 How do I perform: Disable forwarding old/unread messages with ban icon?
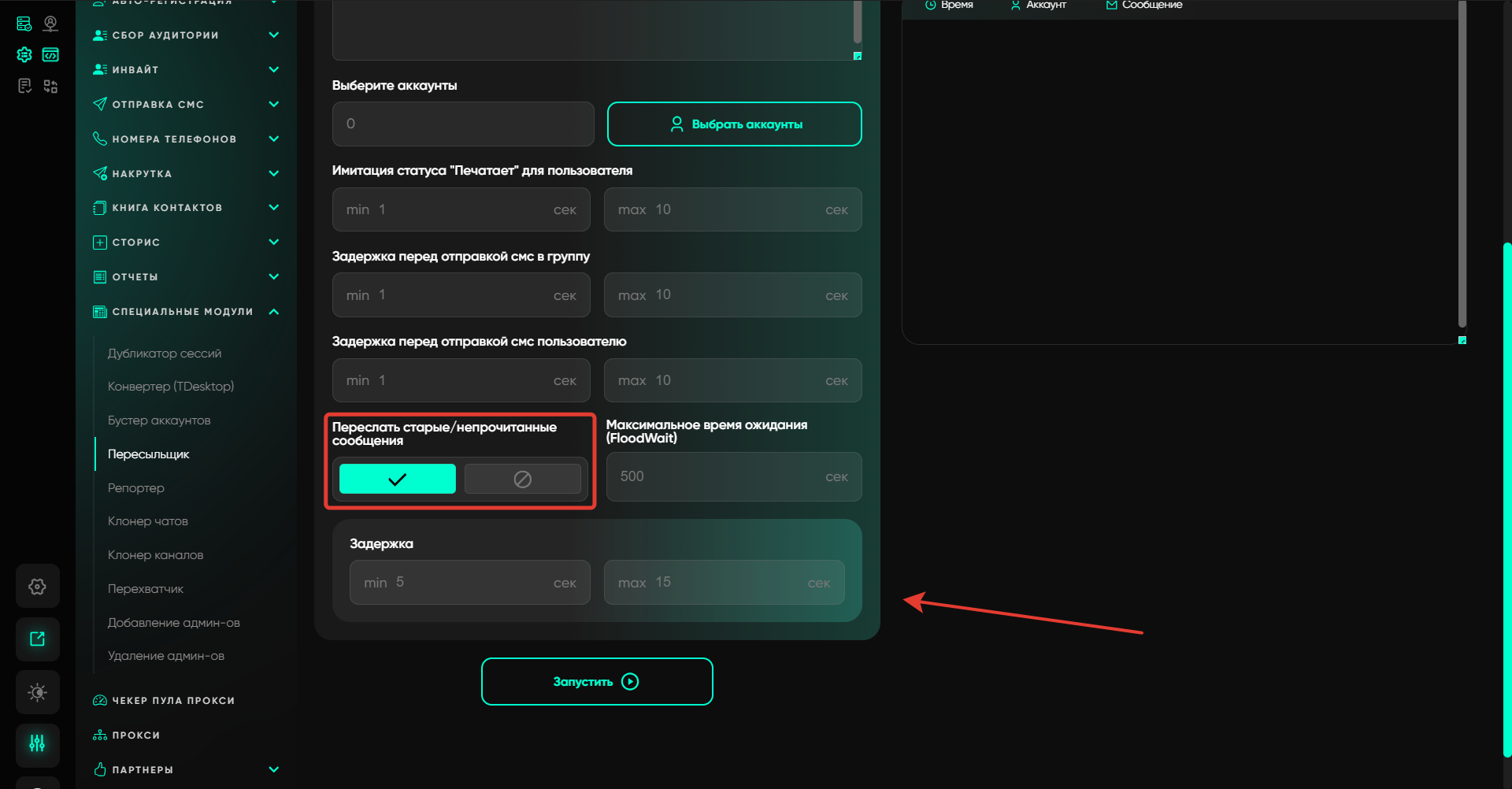522,479
